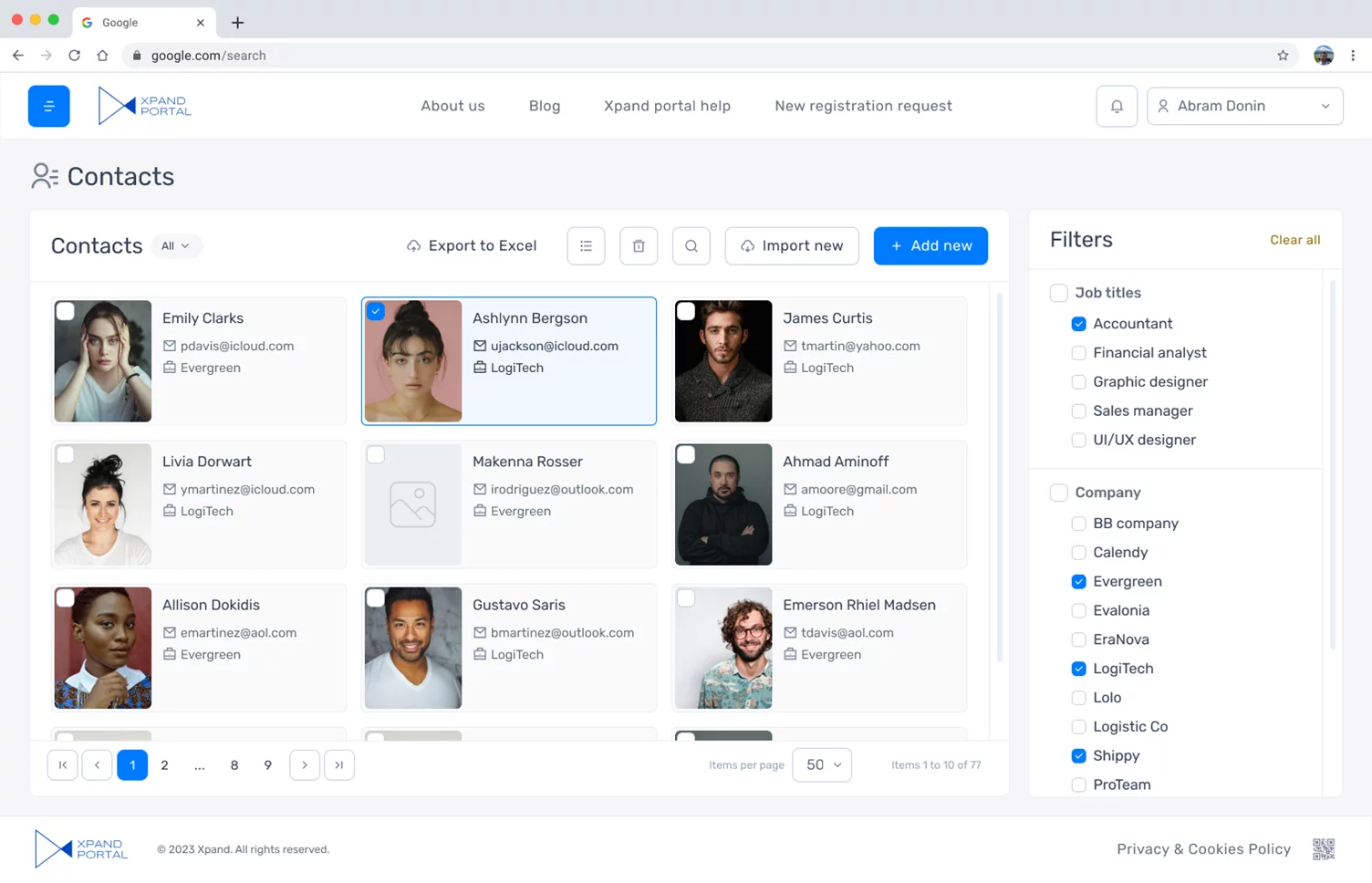Uncheck the Accountant job title filter
This screenshot has width=1372, height=883.
coord(1078,324)
